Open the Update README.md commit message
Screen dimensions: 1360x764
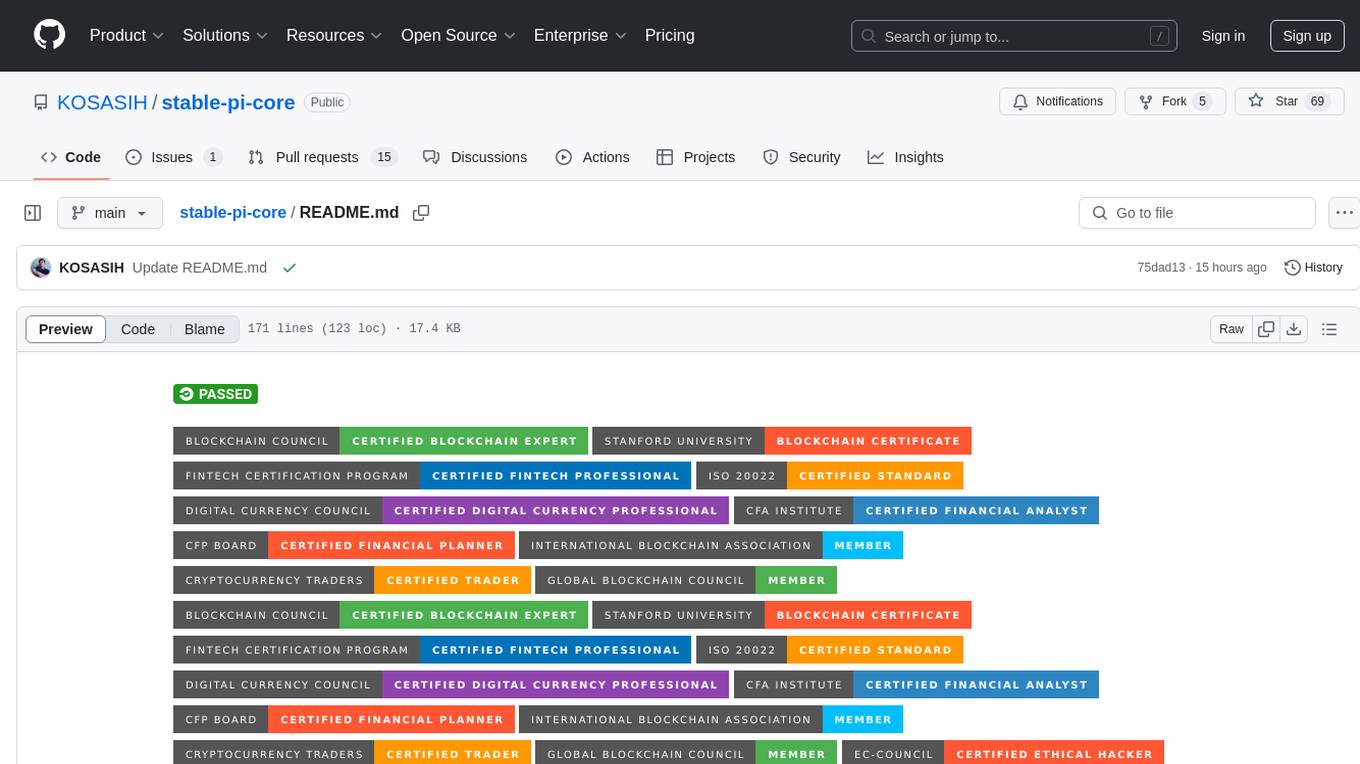coord(200,267)
